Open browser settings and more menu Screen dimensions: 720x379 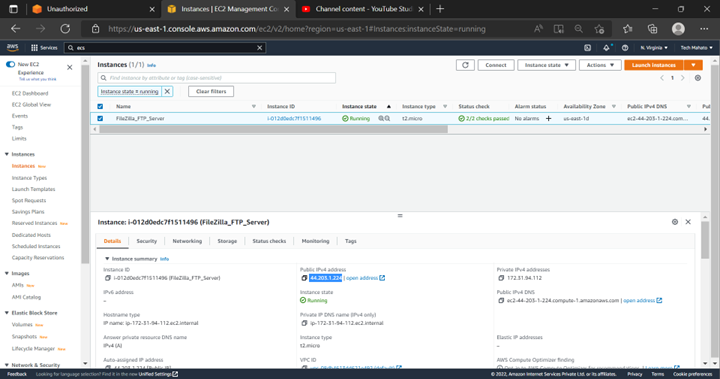(x=704, y=29)
